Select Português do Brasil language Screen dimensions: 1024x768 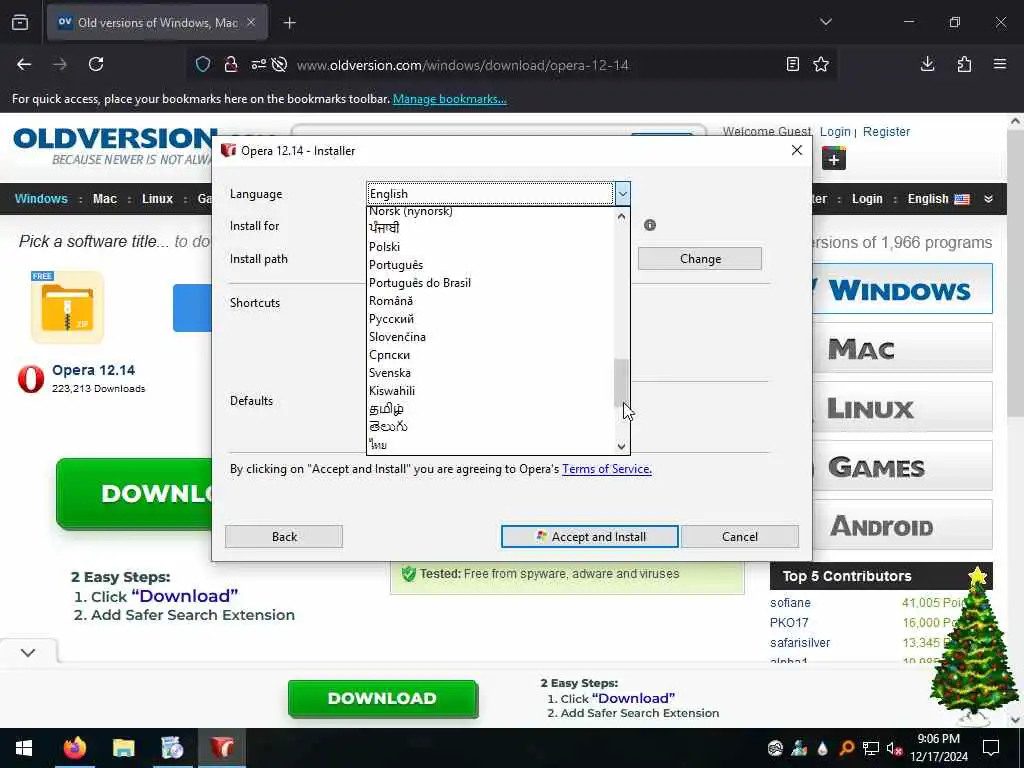point(490,283)
